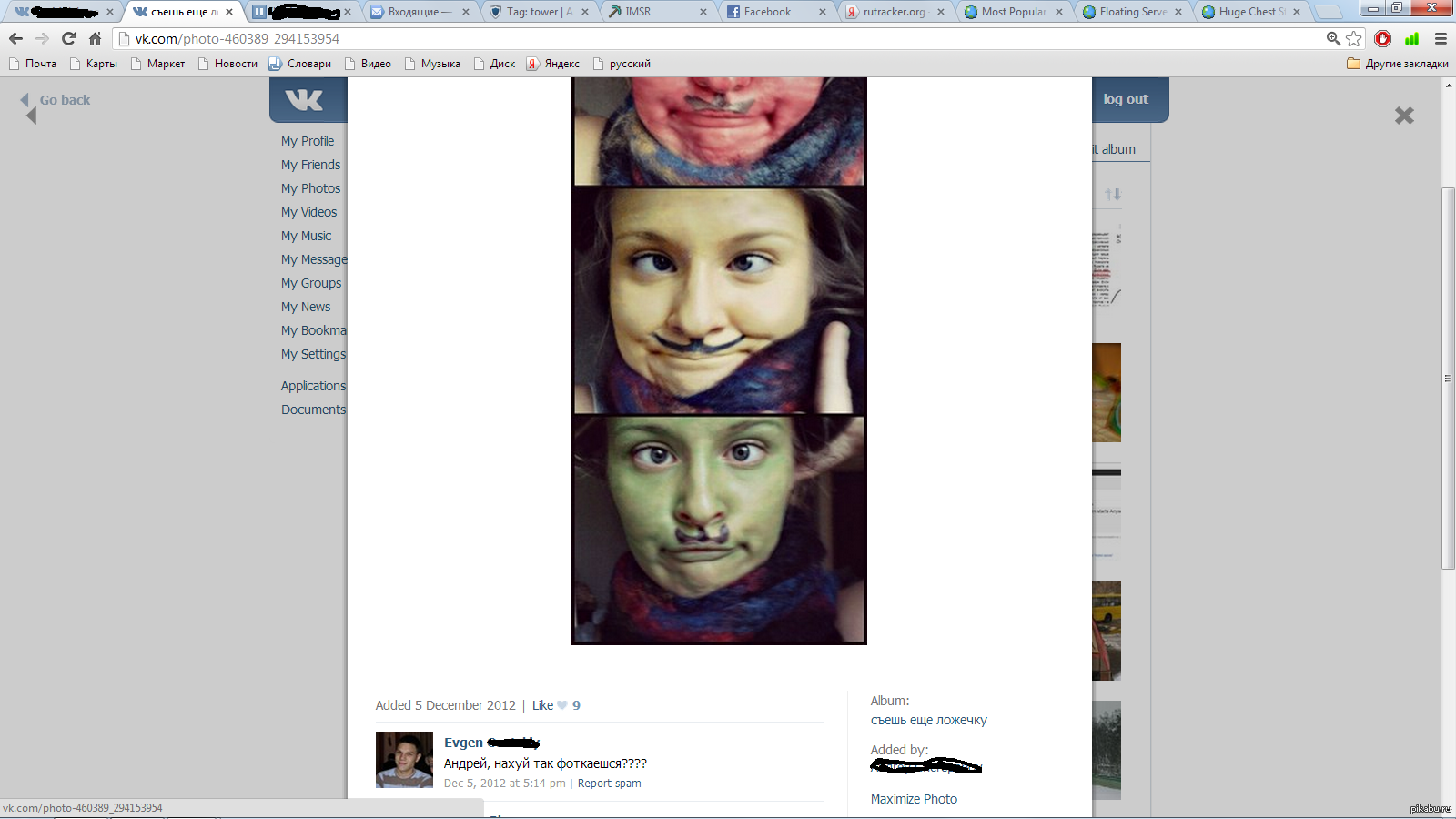This screenshot has width=1456, height=819.
Task: Toggle Like heart on the photo
Action: pos(562,705)
